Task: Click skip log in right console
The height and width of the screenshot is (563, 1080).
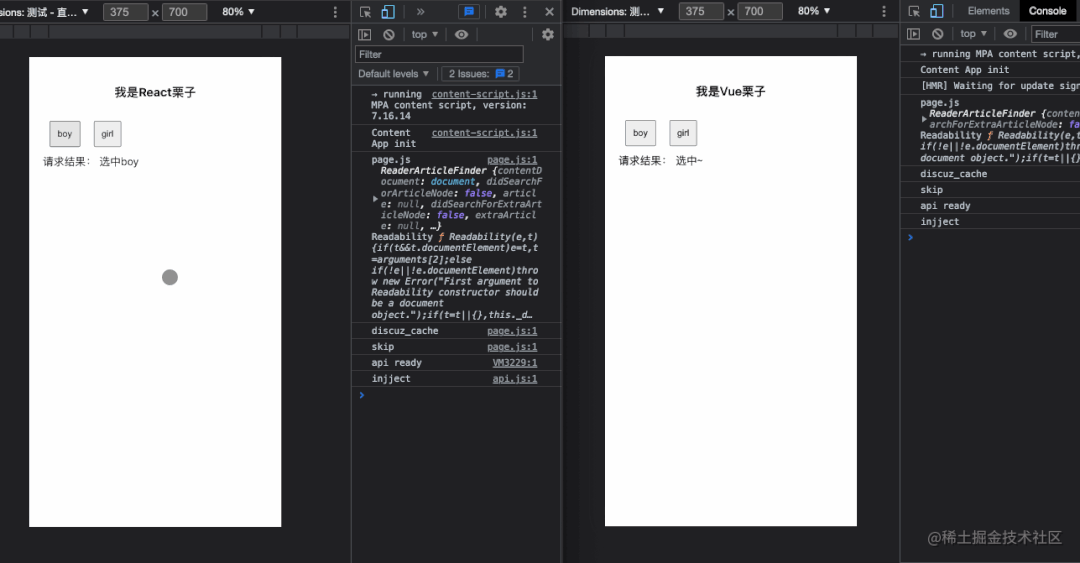Action: [931, 190]
